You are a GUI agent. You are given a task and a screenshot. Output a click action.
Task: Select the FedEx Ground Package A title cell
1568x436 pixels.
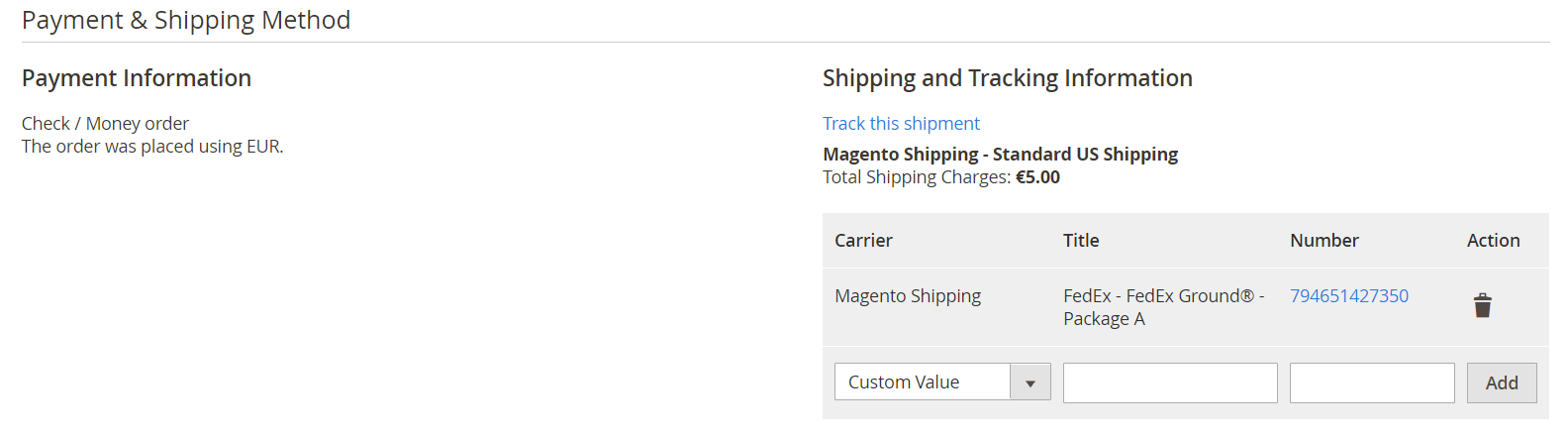pos(1164,307)
